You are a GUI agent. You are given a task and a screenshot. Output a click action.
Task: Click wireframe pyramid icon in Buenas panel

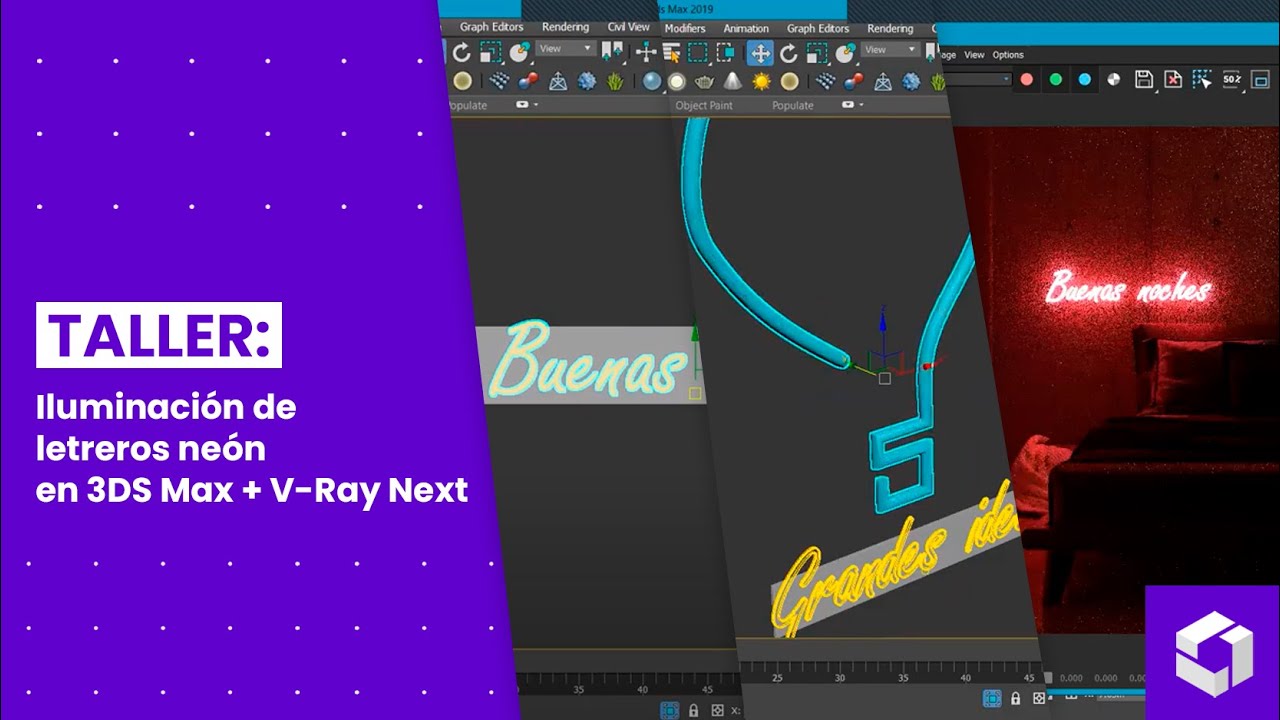(x=558, y=81)
